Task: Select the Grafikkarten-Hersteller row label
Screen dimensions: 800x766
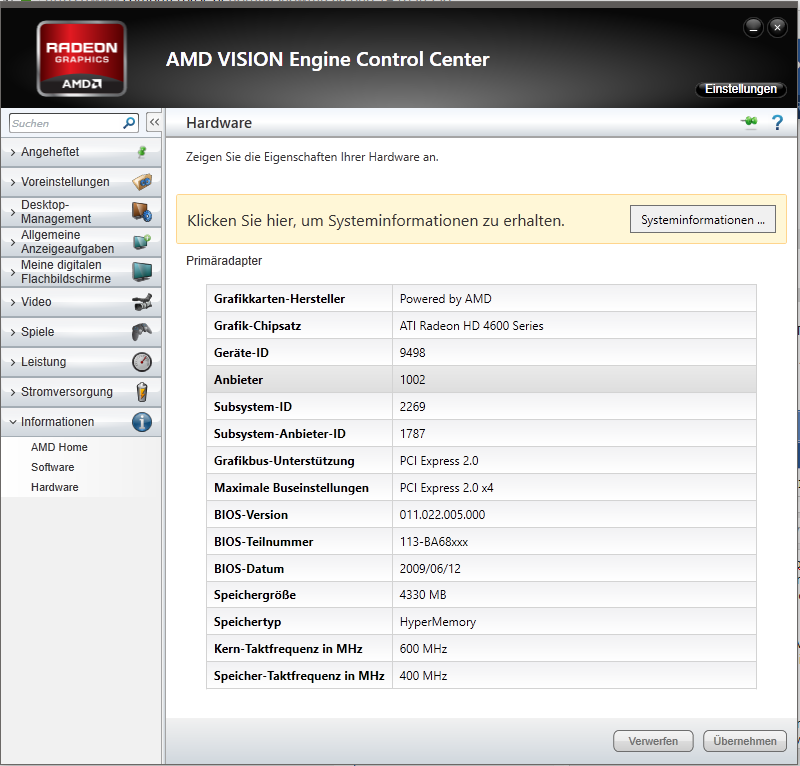Action: coord(279,299)
